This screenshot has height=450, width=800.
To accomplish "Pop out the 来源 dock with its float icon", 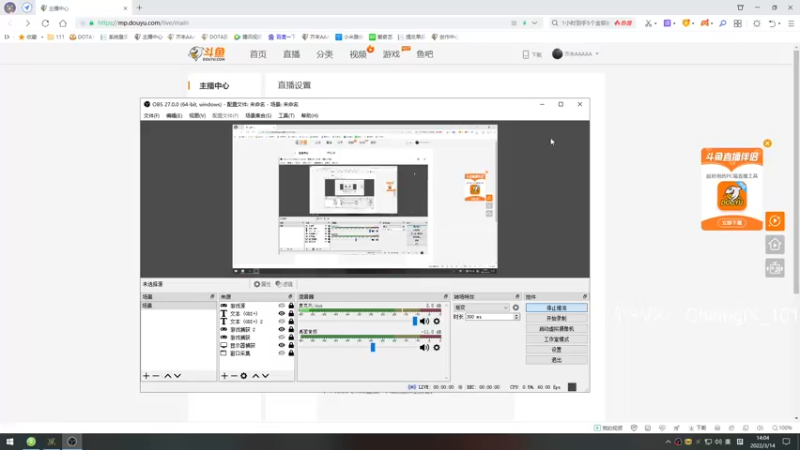I will (290, 296).
